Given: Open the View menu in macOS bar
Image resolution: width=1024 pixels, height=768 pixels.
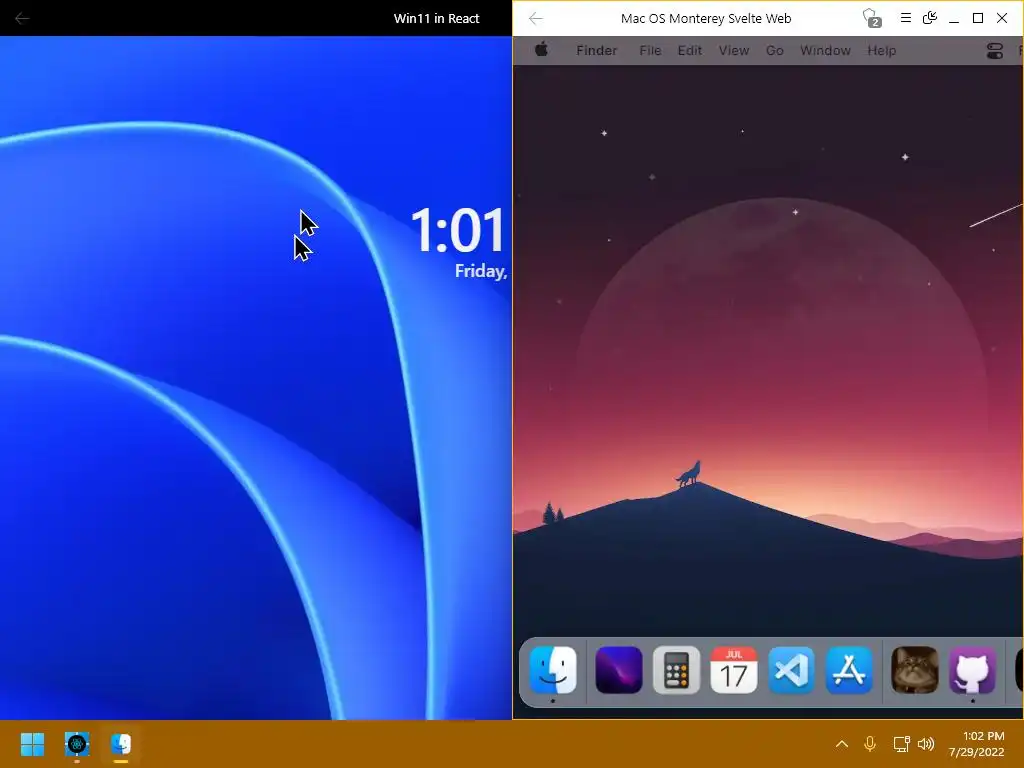Looking at the screenshot, I should (733, 50).
